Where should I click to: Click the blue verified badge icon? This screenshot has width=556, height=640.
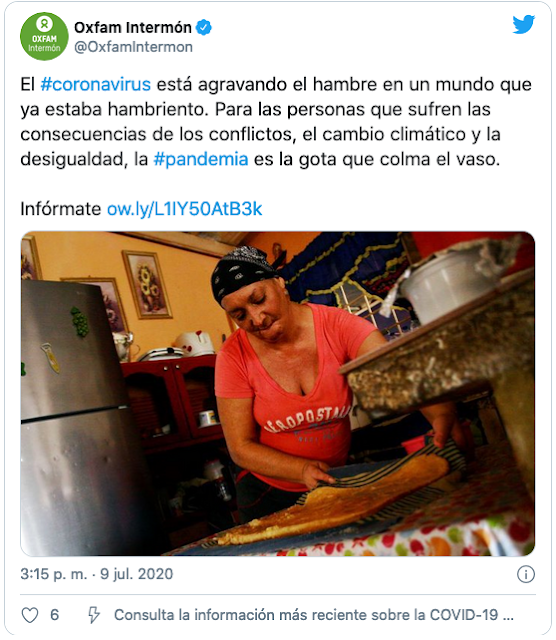pos(204,28)
